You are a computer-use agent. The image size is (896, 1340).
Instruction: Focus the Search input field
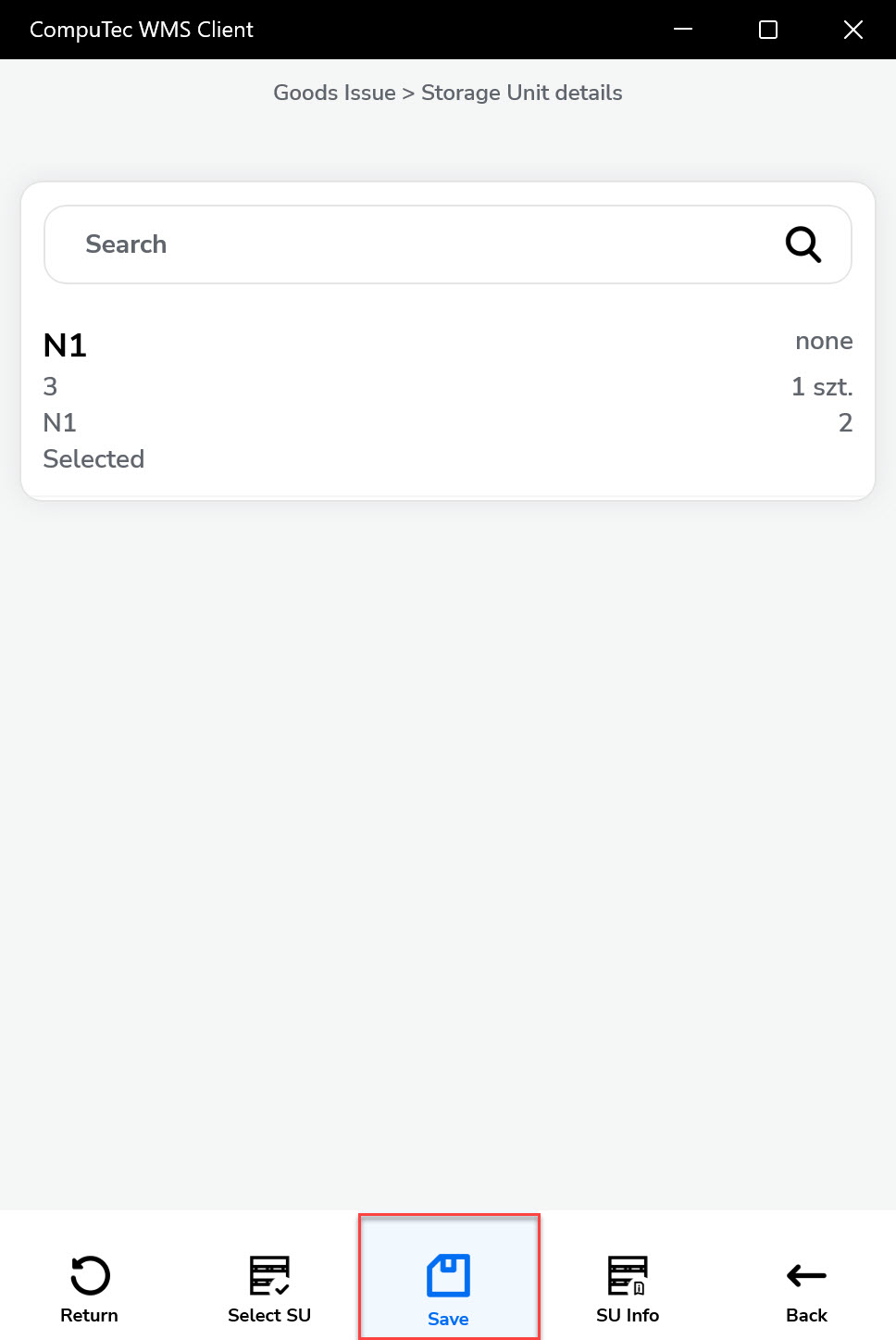point(417,244)
